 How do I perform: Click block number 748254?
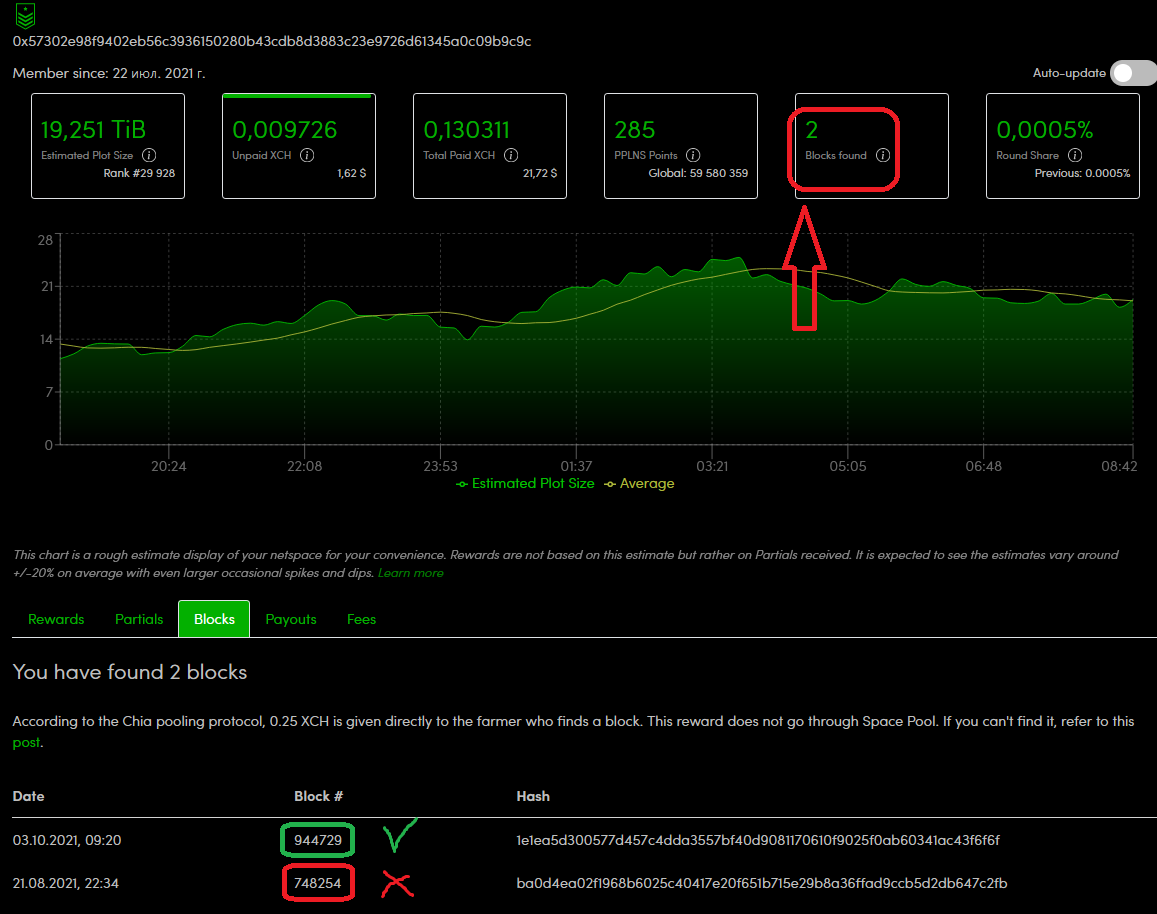[x=318, y=883]
